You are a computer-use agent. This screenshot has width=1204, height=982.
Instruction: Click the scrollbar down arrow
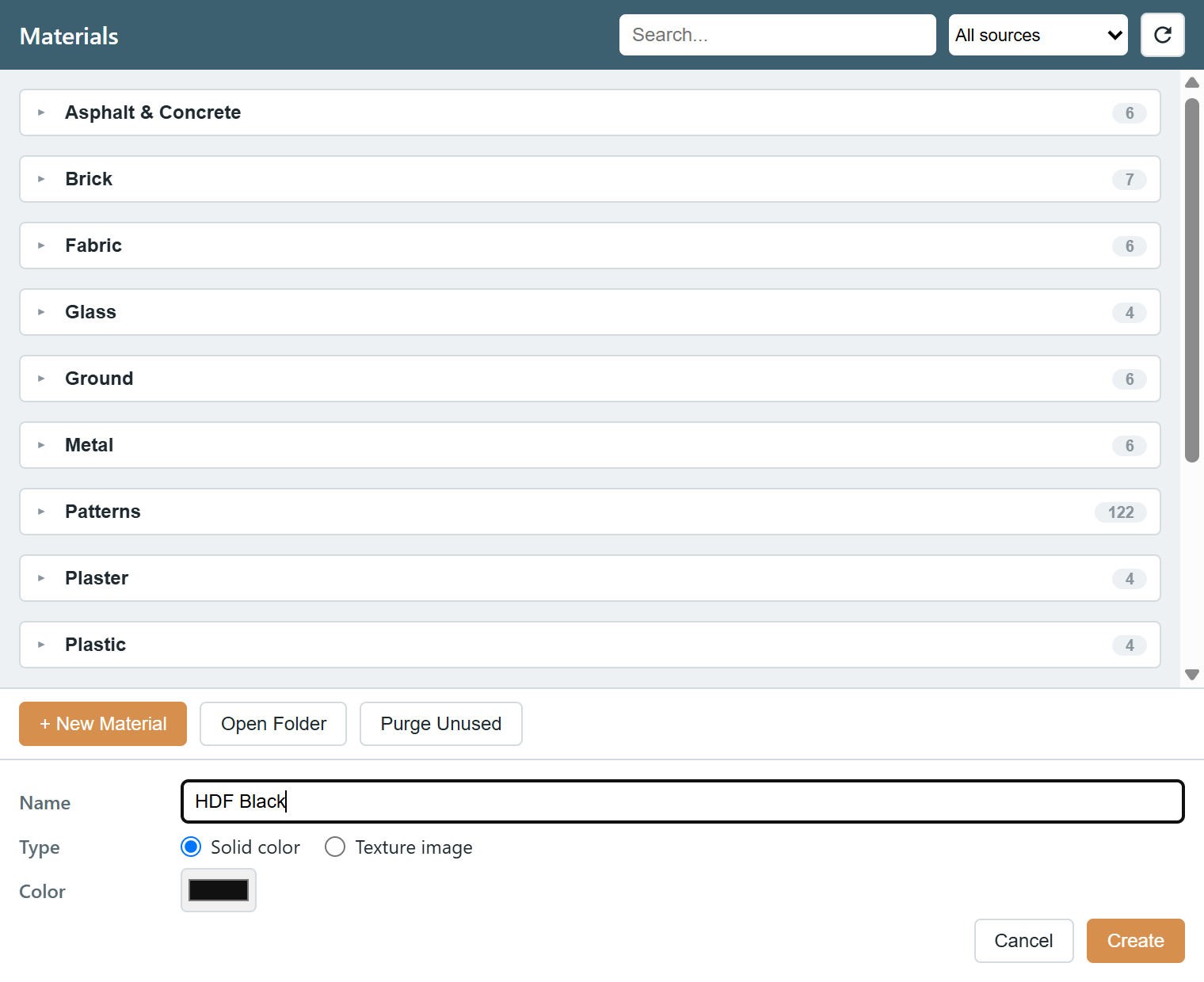click(1192, 675)
